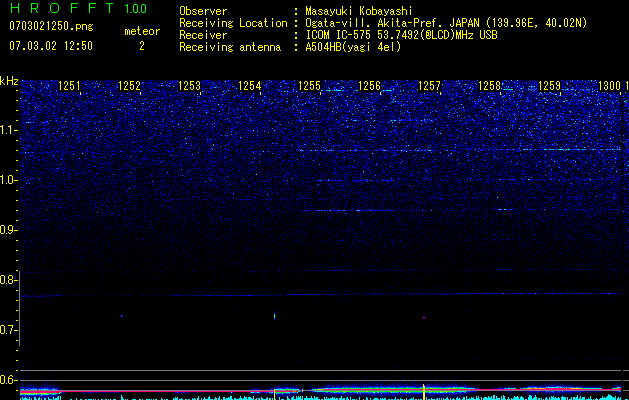Select the filename 0703021250.png
Viewport: 629px width, 400px height.
pyautogui.click(x=51, y=26)
